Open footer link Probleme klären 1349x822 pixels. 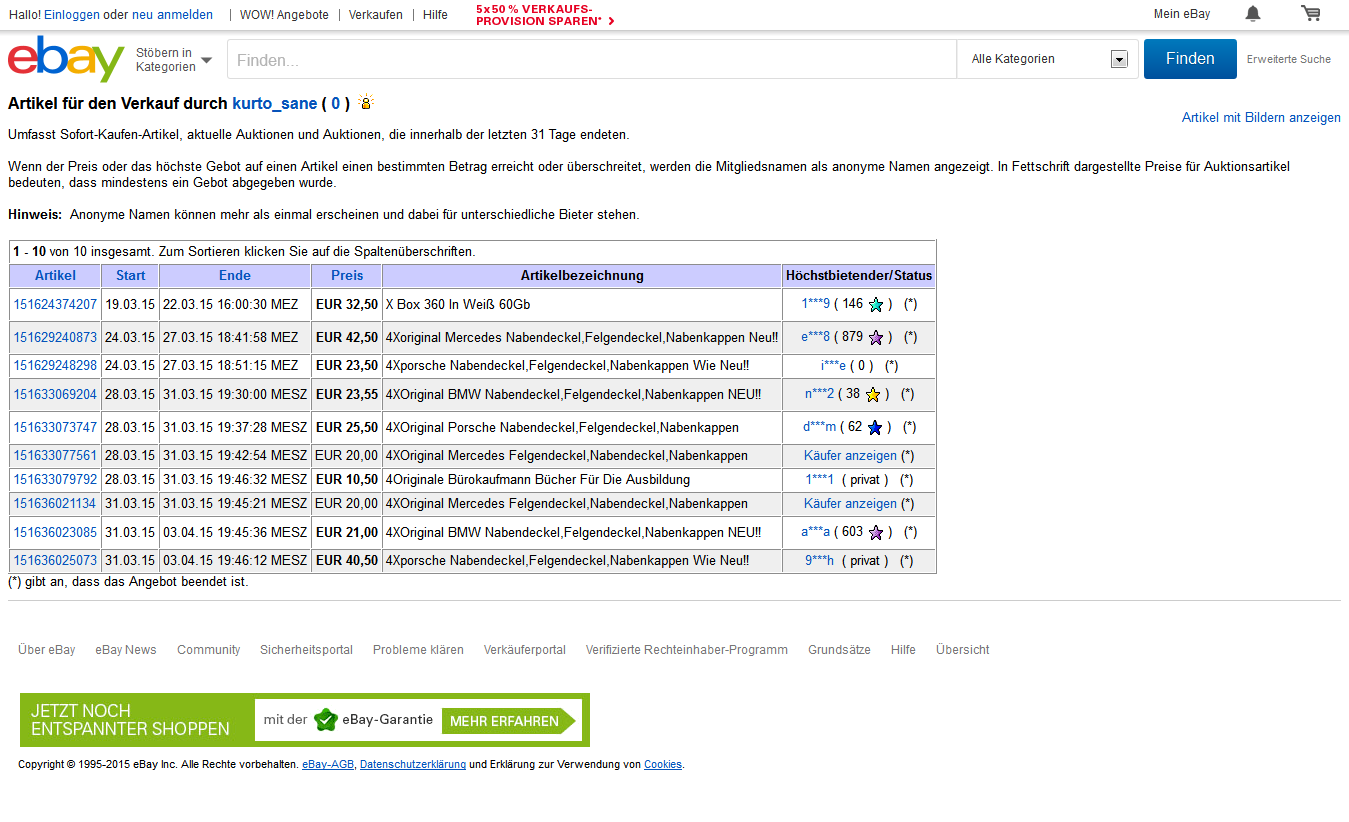418,650
